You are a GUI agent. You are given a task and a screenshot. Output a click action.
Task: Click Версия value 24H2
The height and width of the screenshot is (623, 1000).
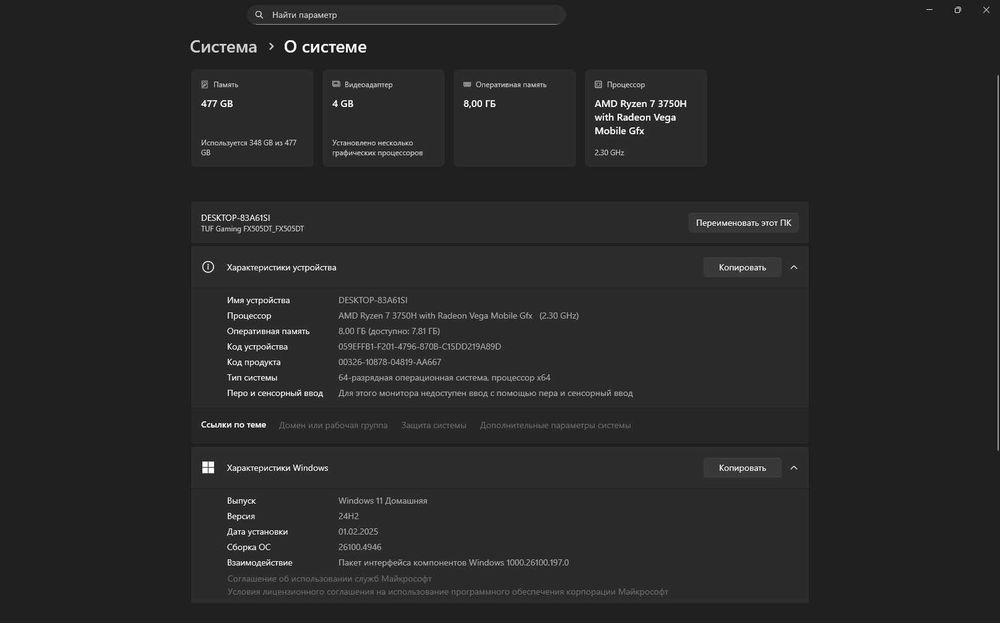pos(348,516)
